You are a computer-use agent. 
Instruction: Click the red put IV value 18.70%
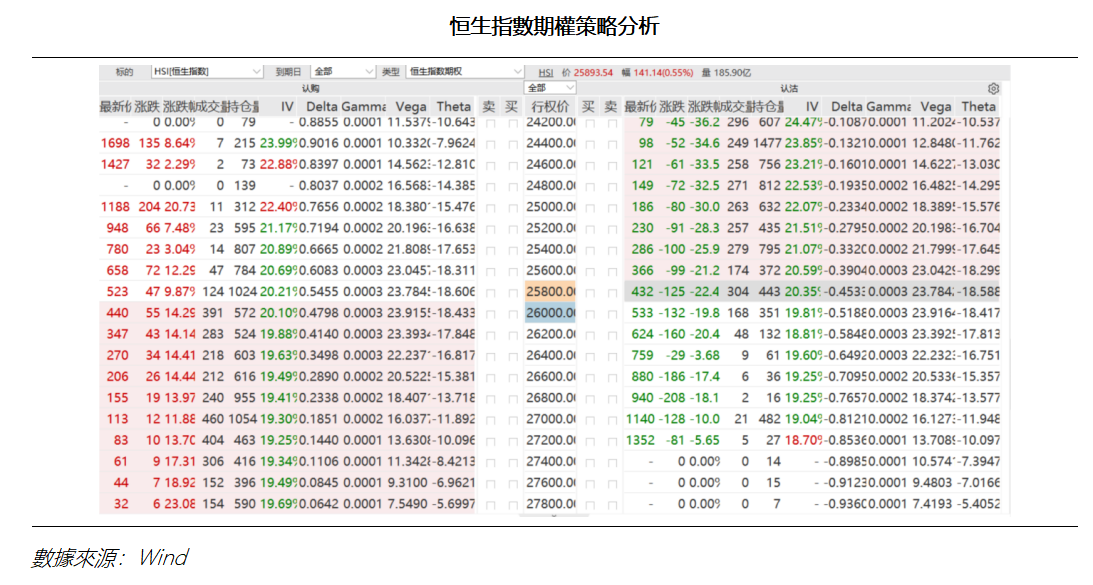[804, 441]
